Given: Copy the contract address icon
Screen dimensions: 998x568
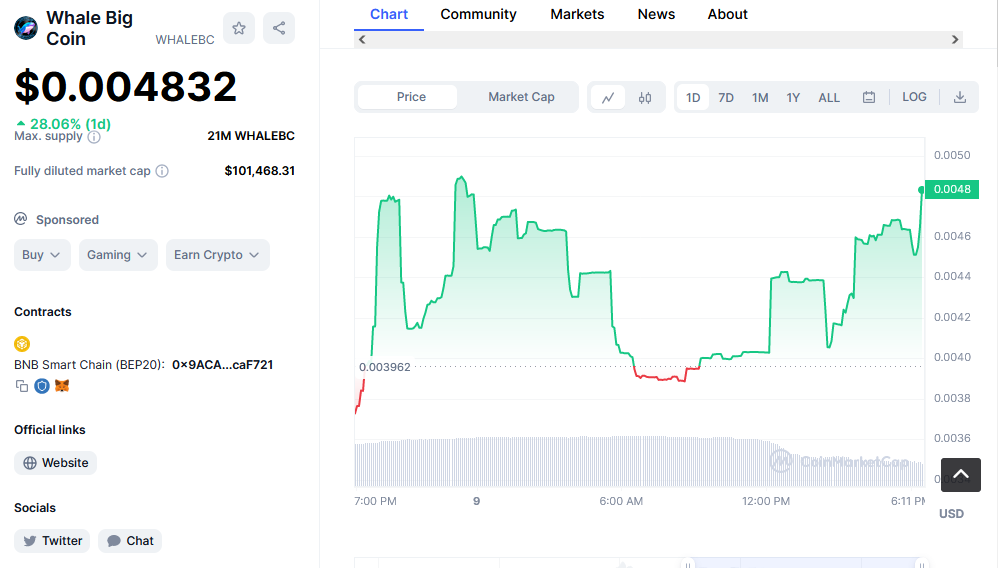Looking at the screenshot, I should [22, 386].
